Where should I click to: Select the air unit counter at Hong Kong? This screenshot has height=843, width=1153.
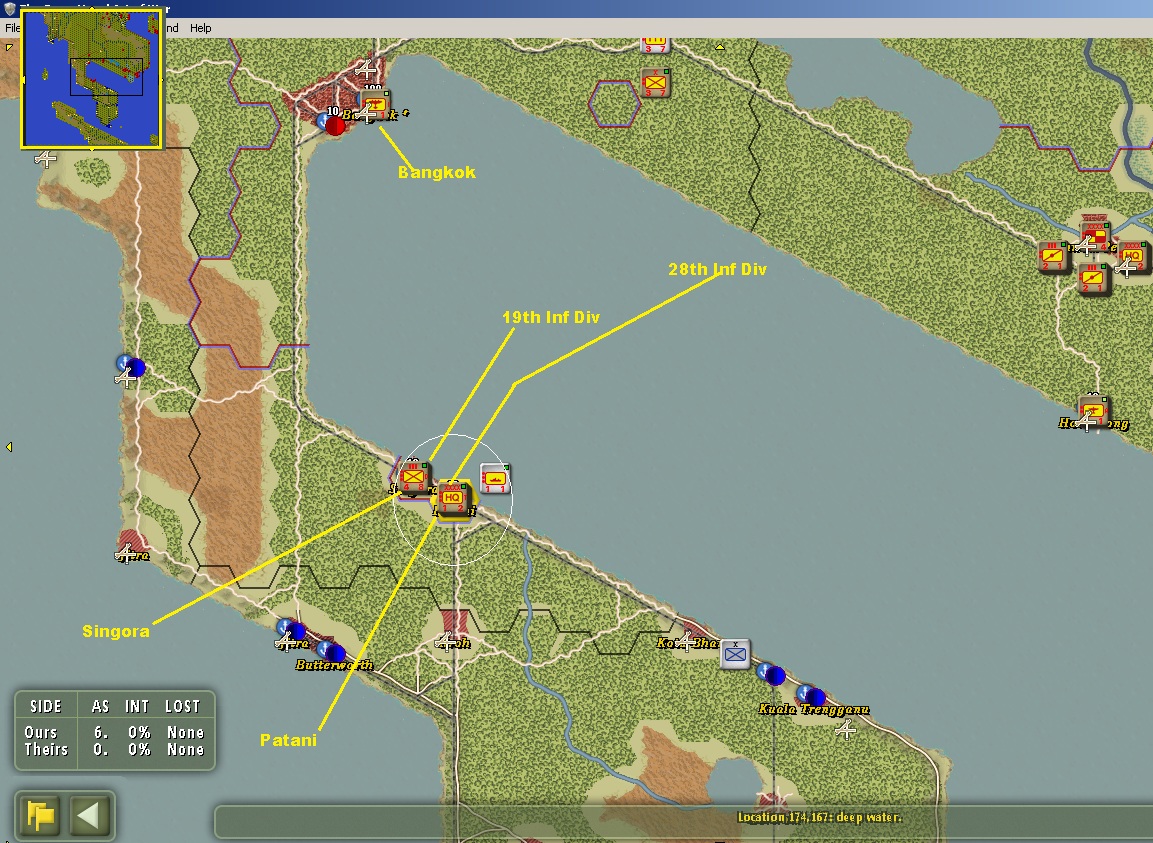click(x=1093, y=411)
